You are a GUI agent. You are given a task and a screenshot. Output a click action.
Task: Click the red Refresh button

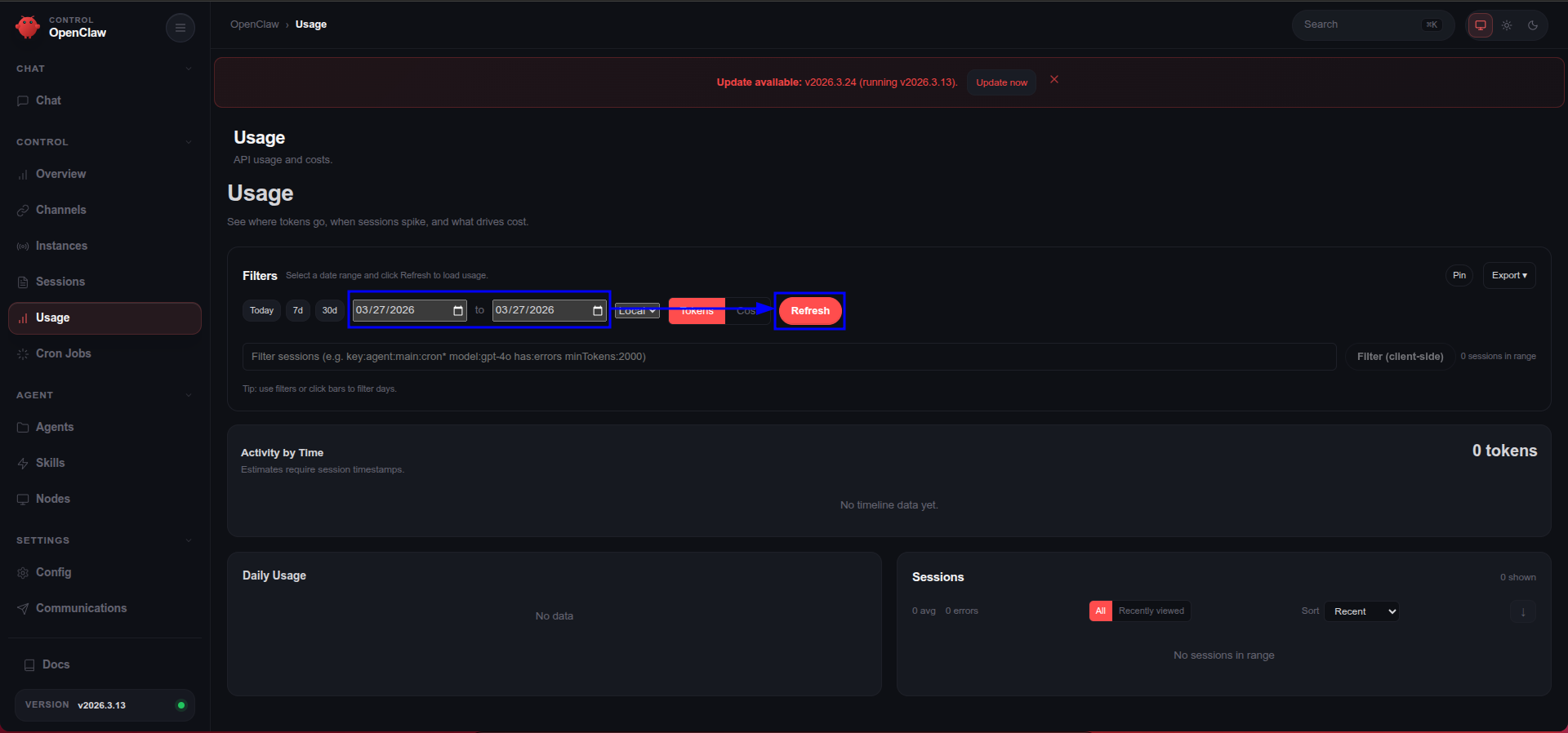tap(809, 311)
